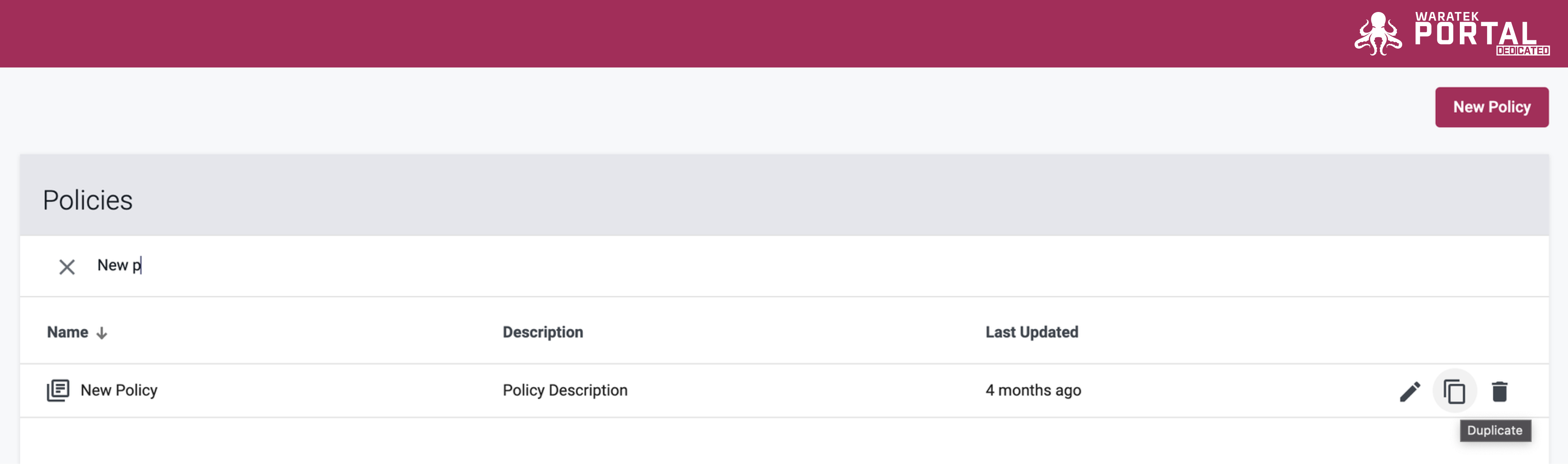Toggle the Name column sort arrow

point(102,333)
